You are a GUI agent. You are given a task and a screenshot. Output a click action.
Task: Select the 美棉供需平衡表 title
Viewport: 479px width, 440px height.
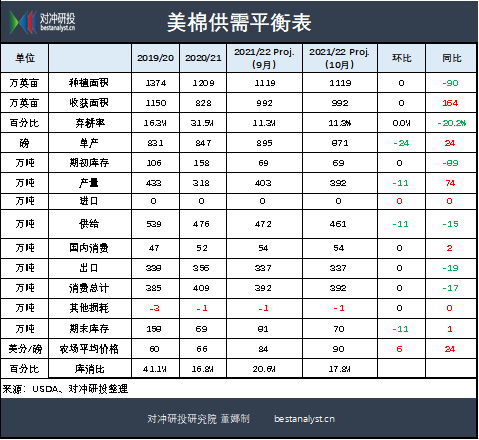[x=239, y=23]
